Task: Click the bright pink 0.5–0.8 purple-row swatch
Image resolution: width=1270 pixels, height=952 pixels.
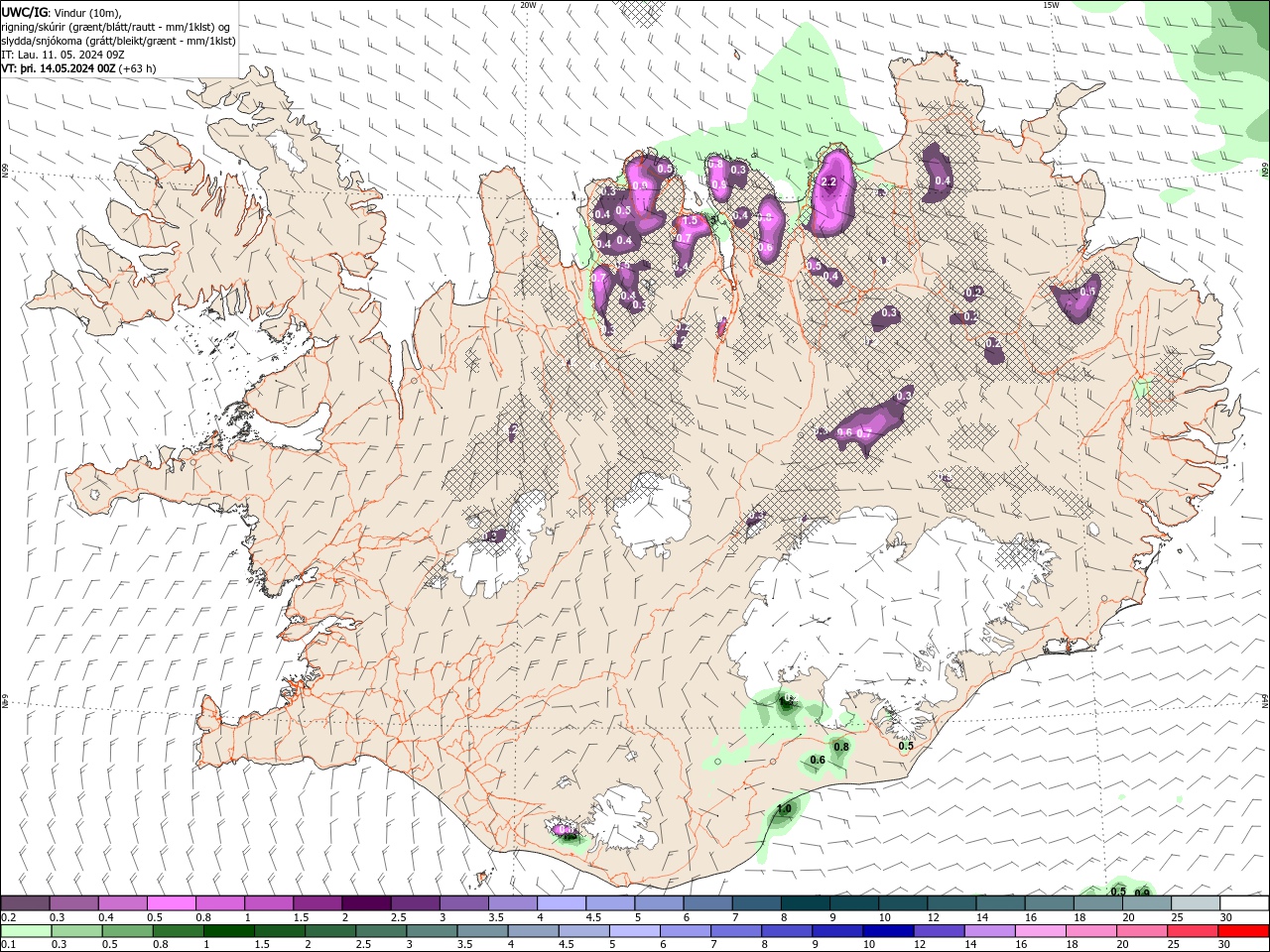Action: click(171, 903)
